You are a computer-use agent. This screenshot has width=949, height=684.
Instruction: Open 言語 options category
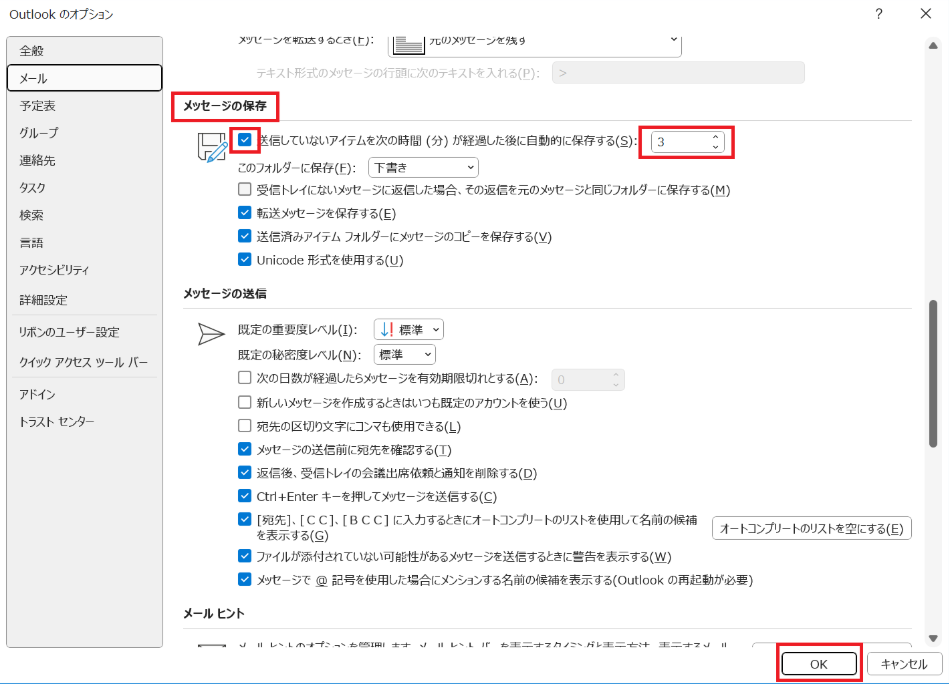click(84, 243)
